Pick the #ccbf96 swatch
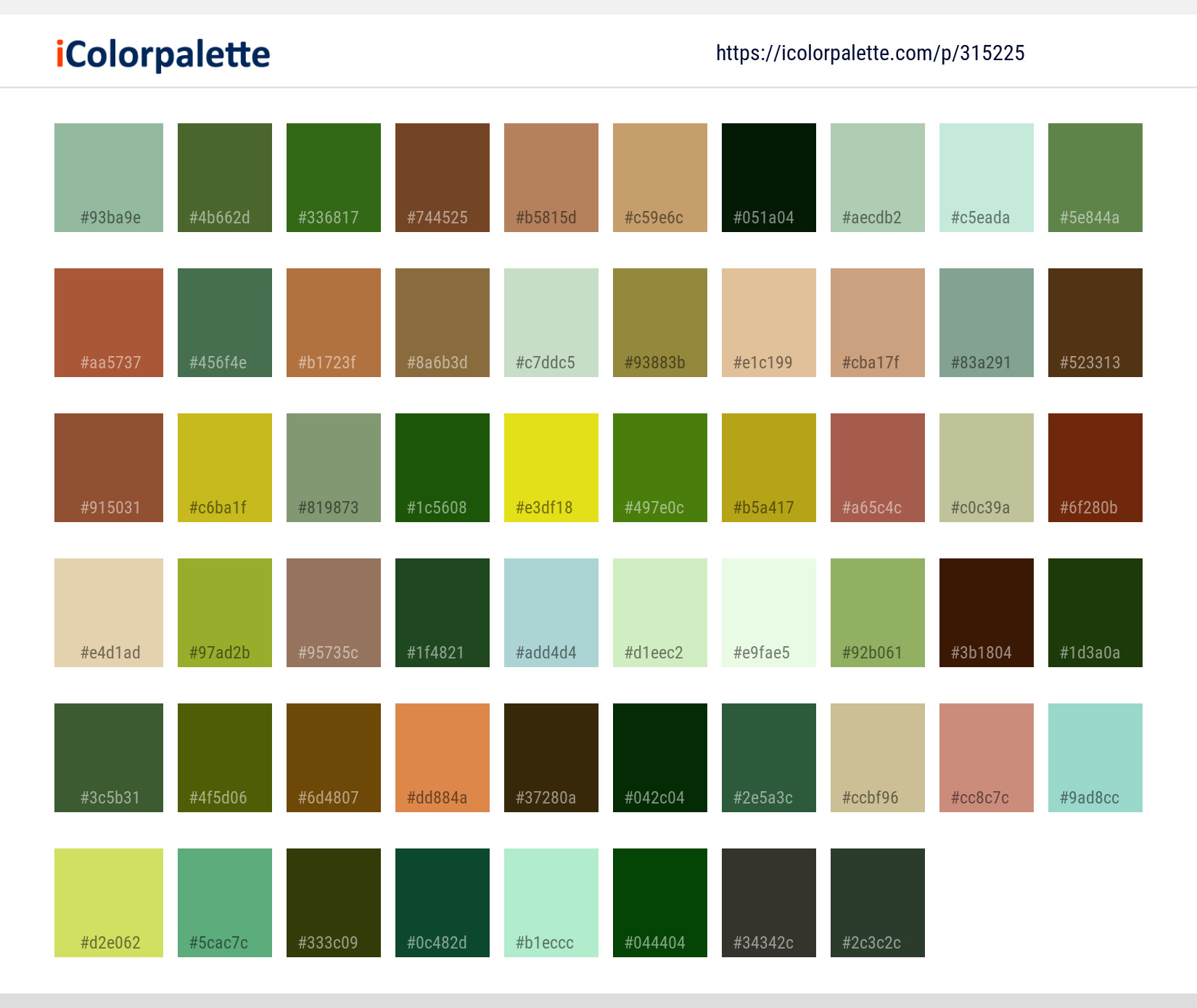Viewport: 1197px width, 1008px height. (878, 758)
